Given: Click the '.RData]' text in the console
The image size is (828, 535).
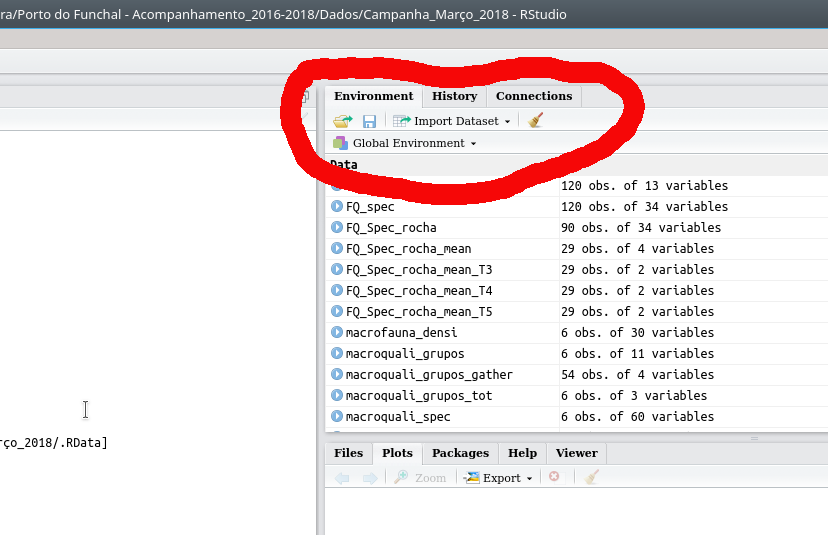Looking at the screenshot, I should [x=83, y=443].
